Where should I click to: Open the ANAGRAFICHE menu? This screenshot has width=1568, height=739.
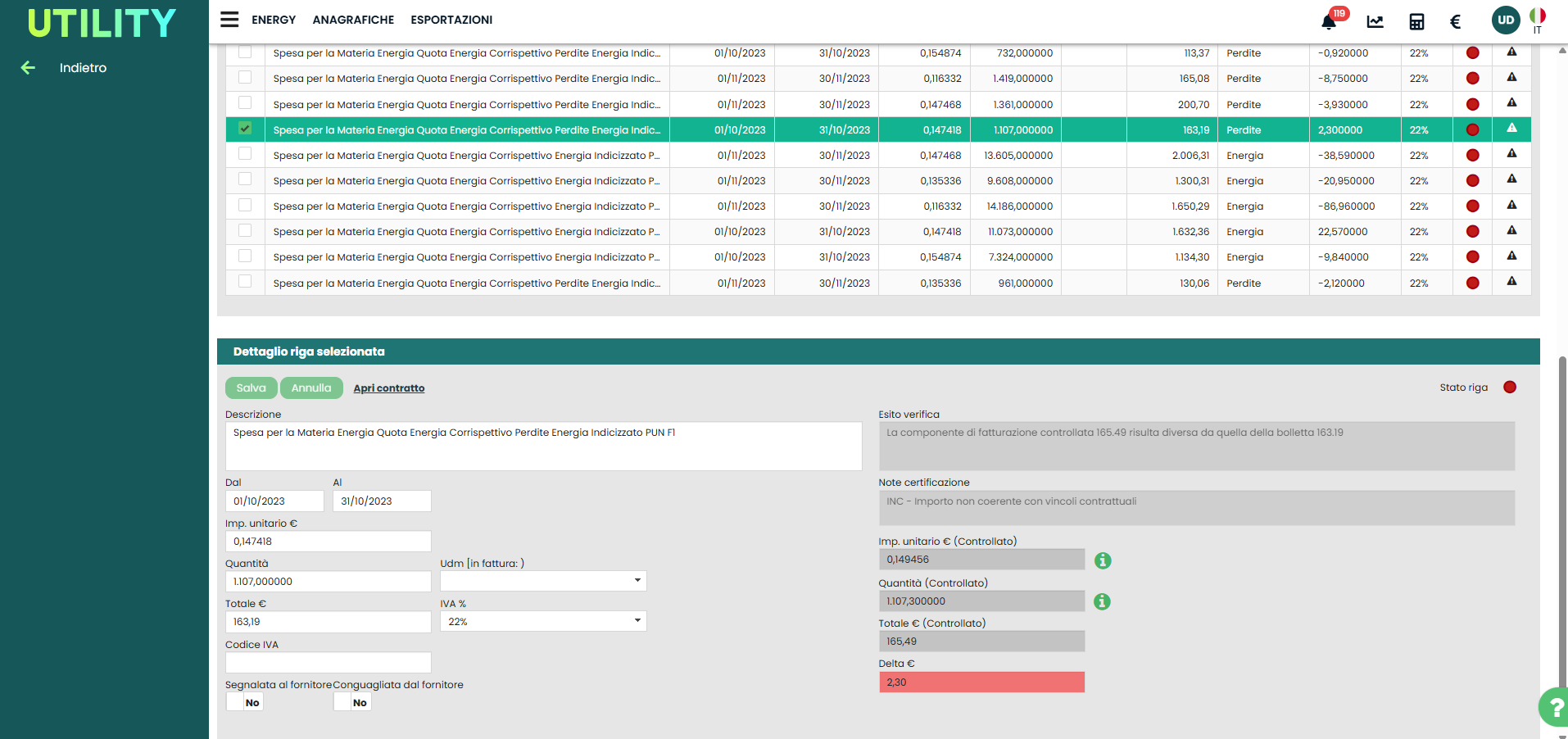coord(353,20)
